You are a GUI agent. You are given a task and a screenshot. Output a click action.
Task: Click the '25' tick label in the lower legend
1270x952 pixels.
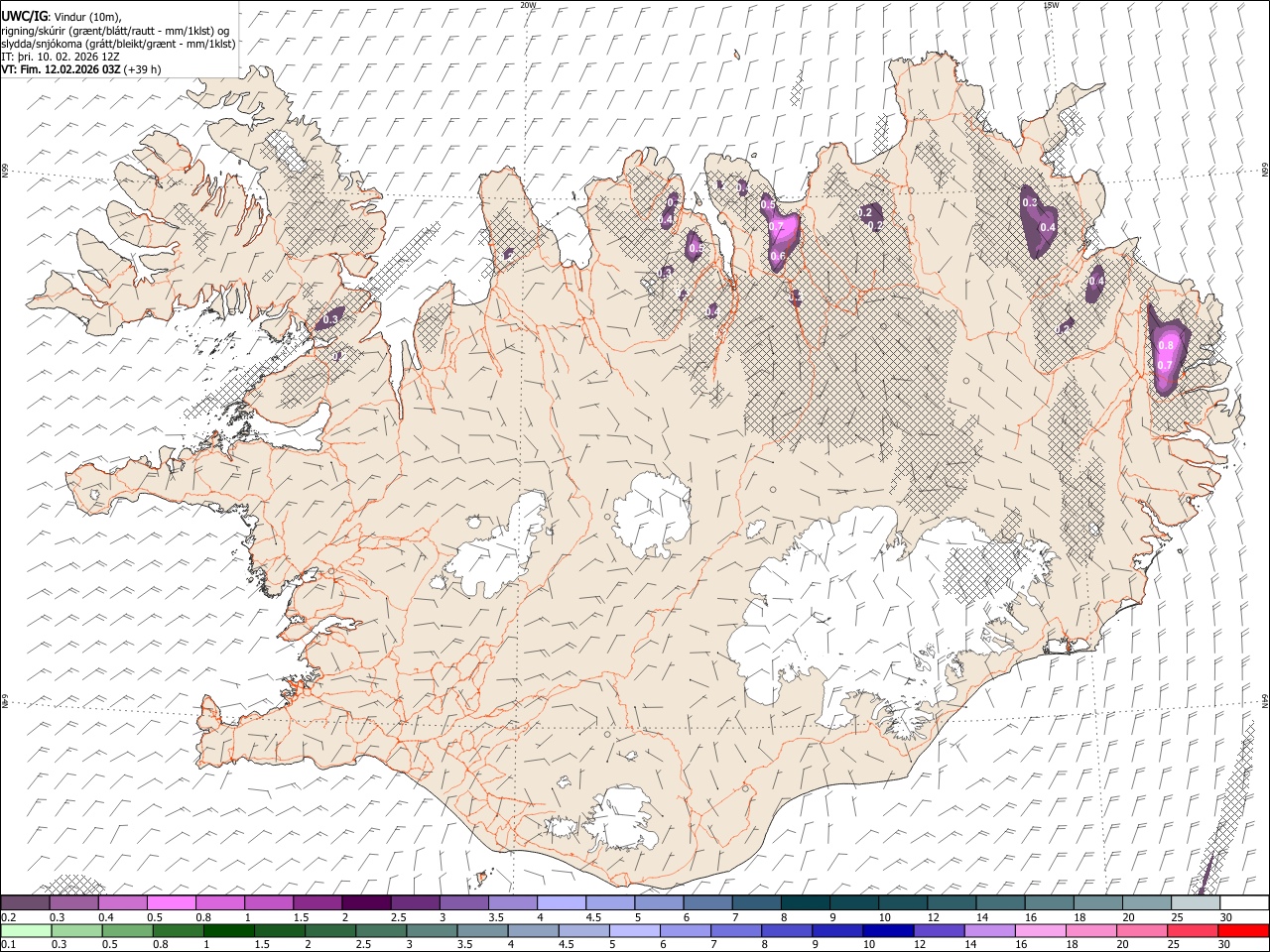click(x=1174, y=945)
